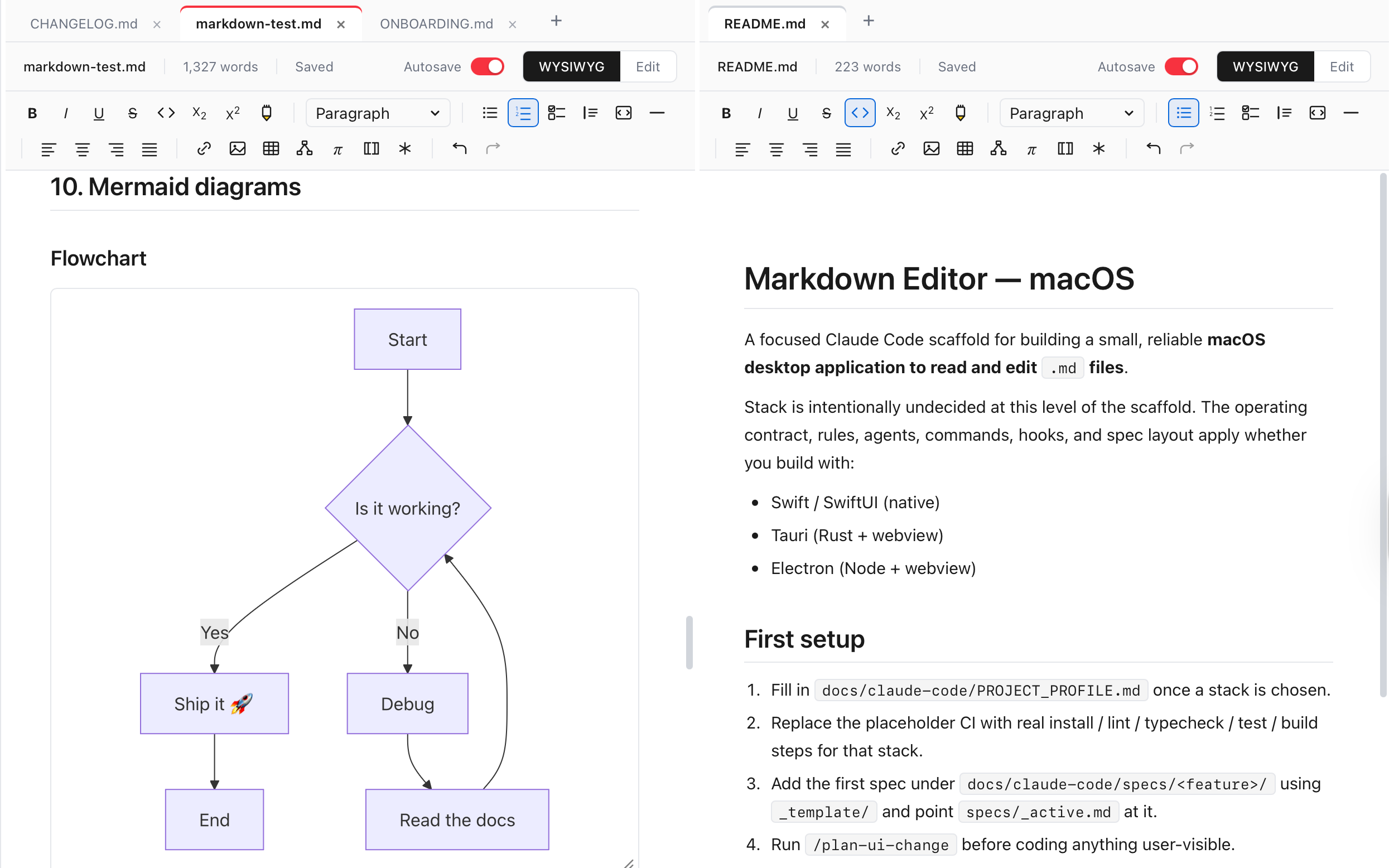This screenshot has width=1389, height=868.
Task: Undo last change in markdown-test.md pane
Action: pos(459,150)
